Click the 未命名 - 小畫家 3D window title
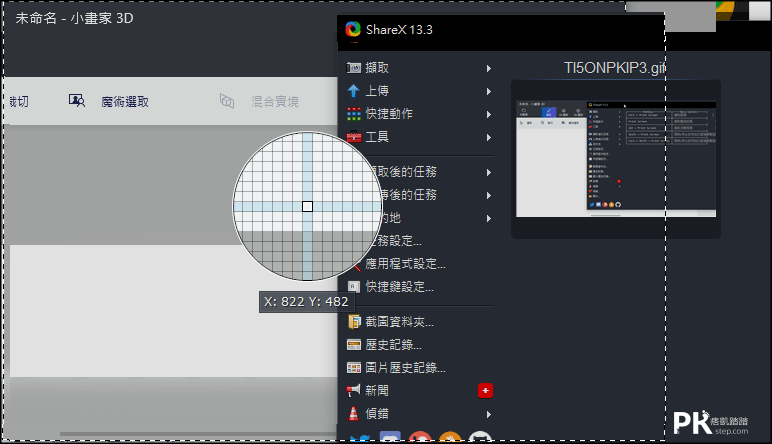This screenshot has width=772, height=444. [74, 18]
